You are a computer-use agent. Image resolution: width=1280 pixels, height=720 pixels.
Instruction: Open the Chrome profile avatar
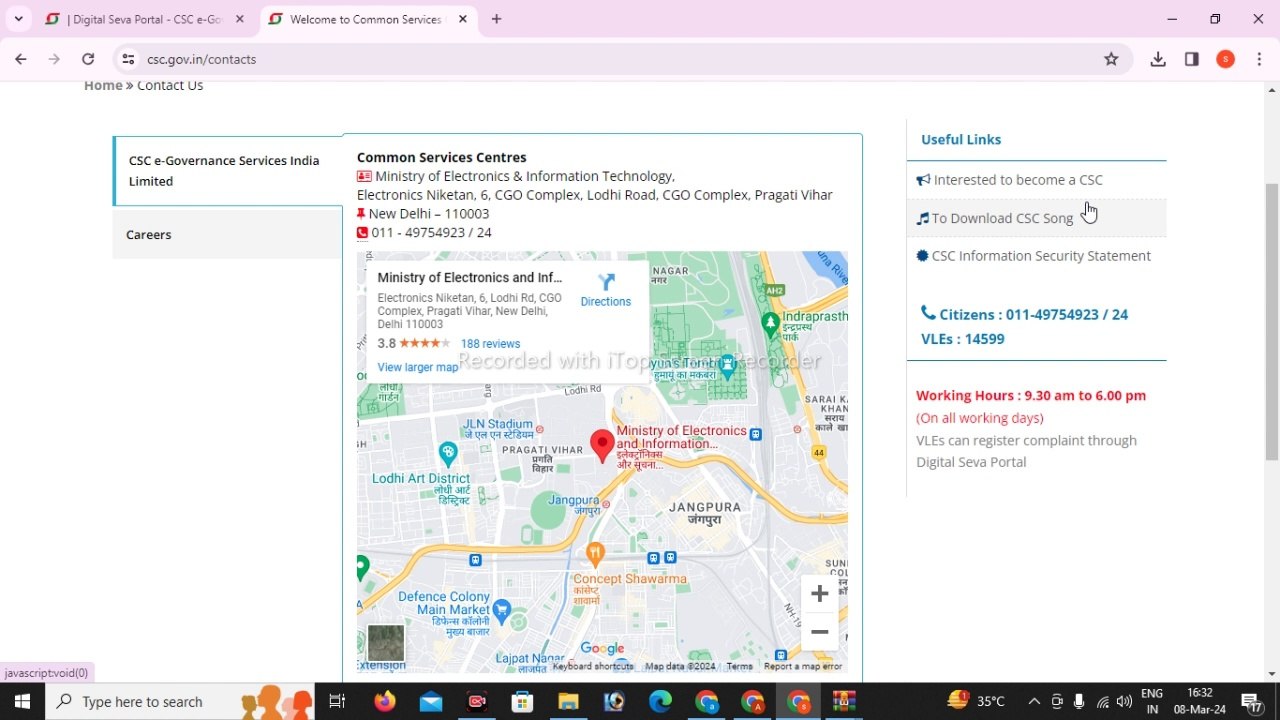click(x=1225, y=59)
